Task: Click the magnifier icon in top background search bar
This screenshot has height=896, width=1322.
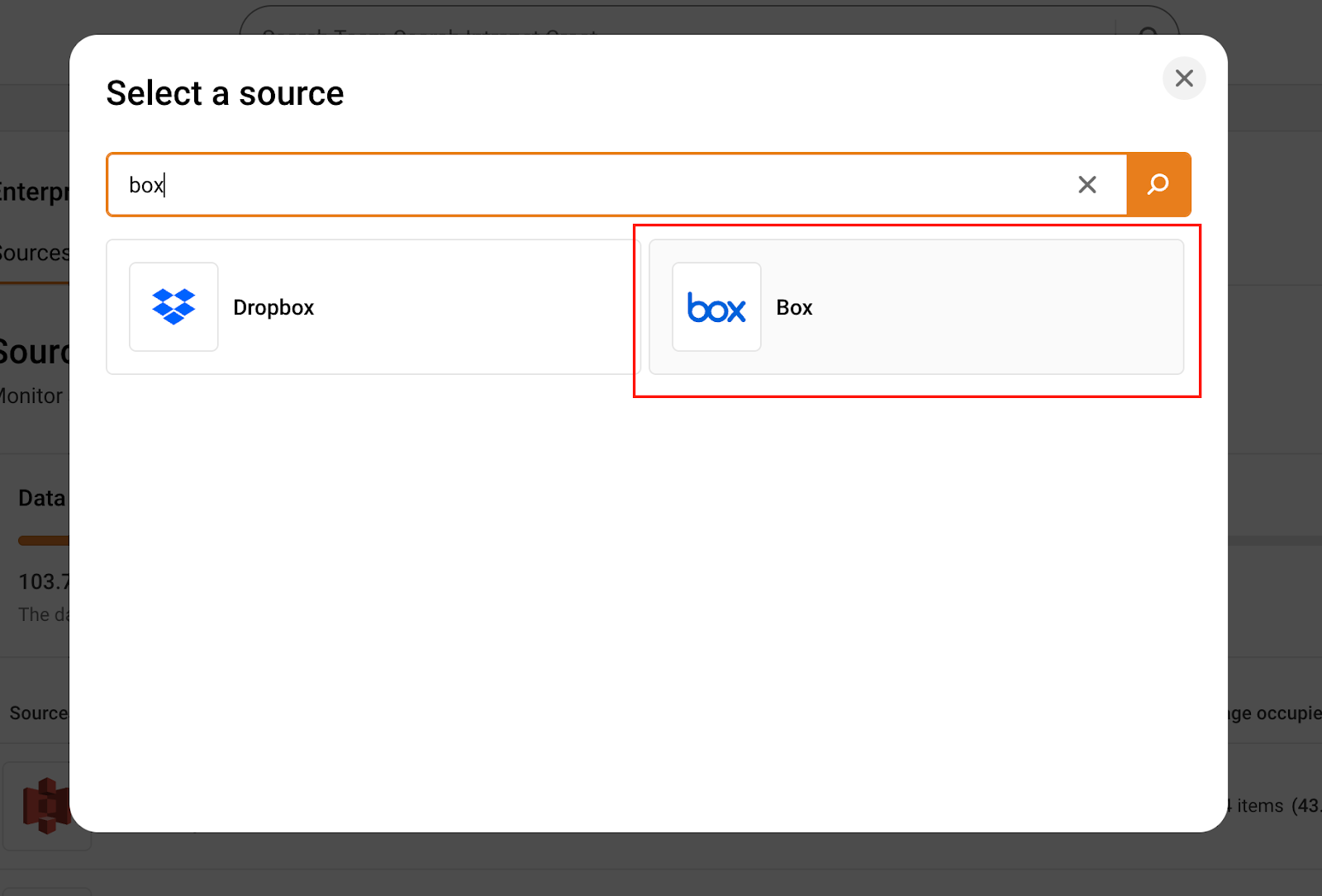Action: pos(1148,31)
